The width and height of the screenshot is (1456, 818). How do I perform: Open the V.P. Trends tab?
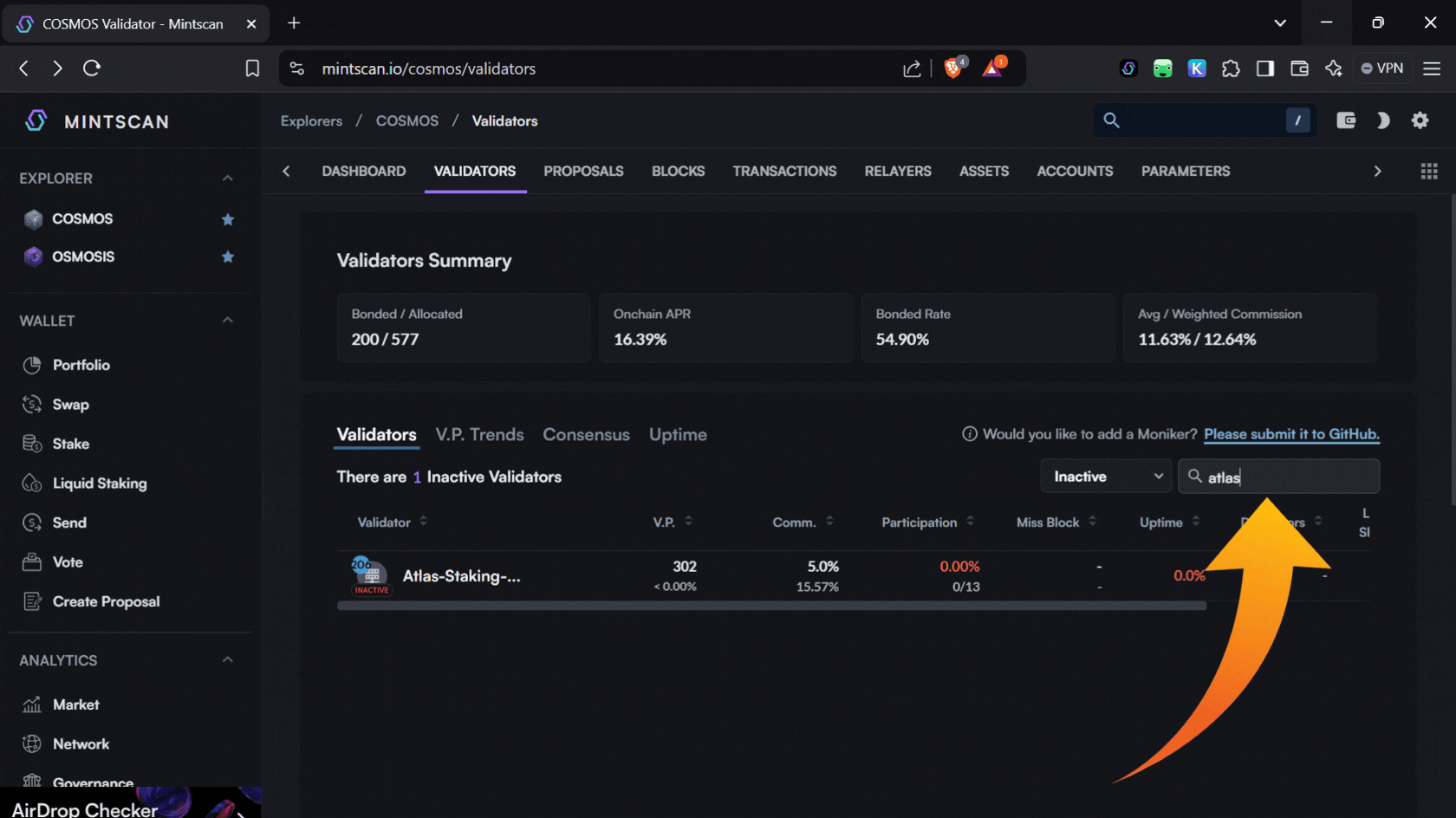pos(479,435)
